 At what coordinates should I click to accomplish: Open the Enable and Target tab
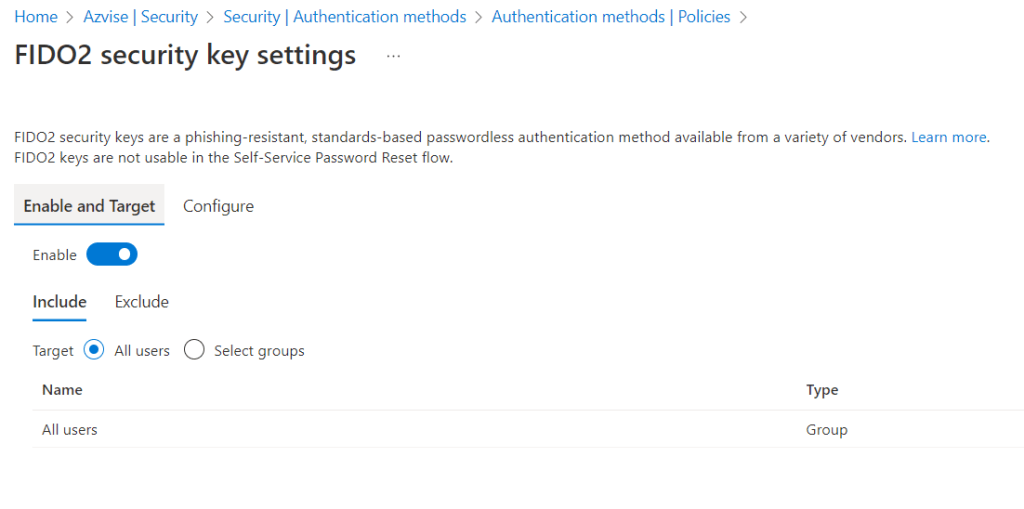point(89,206)
